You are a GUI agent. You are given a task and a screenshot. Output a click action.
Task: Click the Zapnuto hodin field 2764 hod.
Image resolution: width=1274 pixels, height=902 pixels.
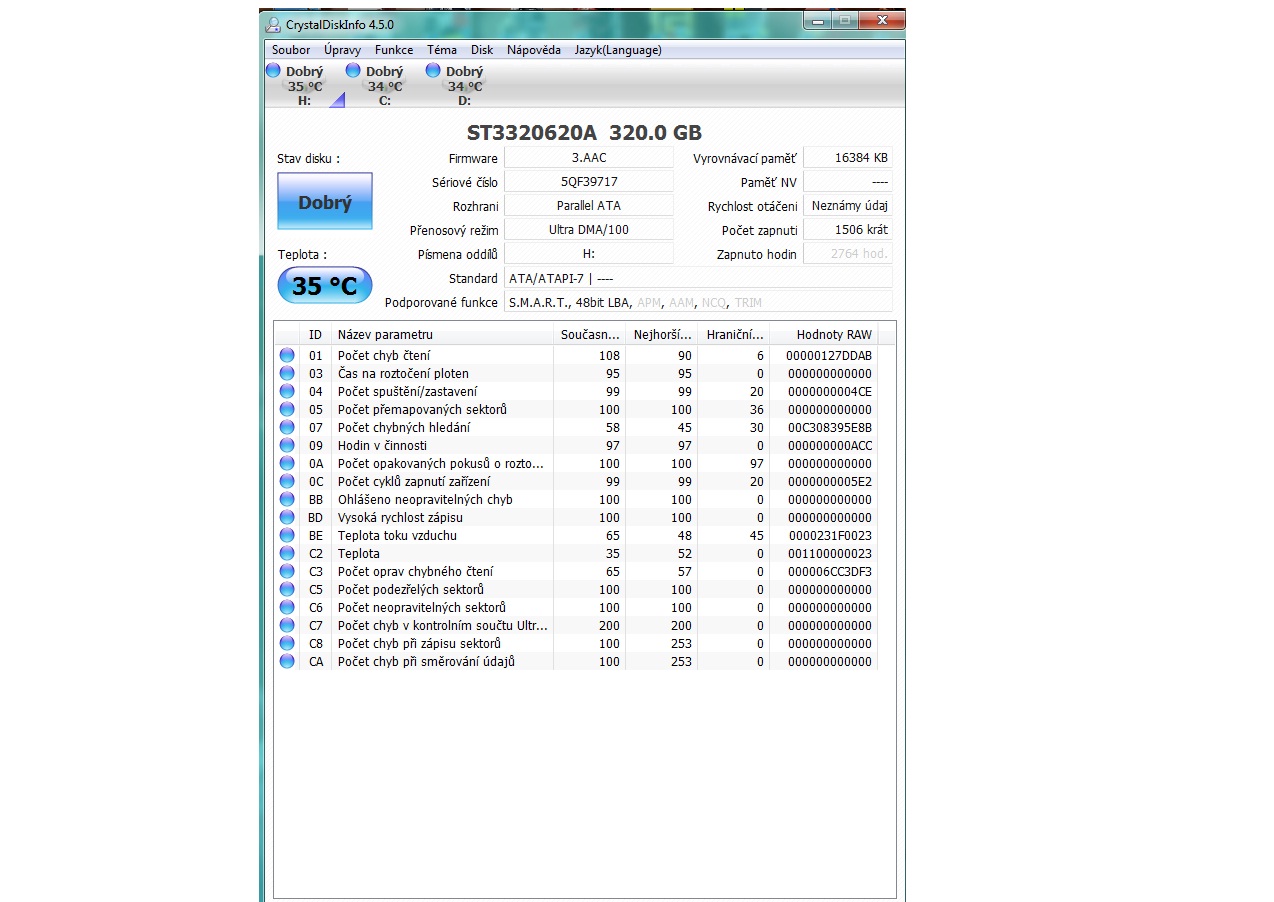[848, 254]
